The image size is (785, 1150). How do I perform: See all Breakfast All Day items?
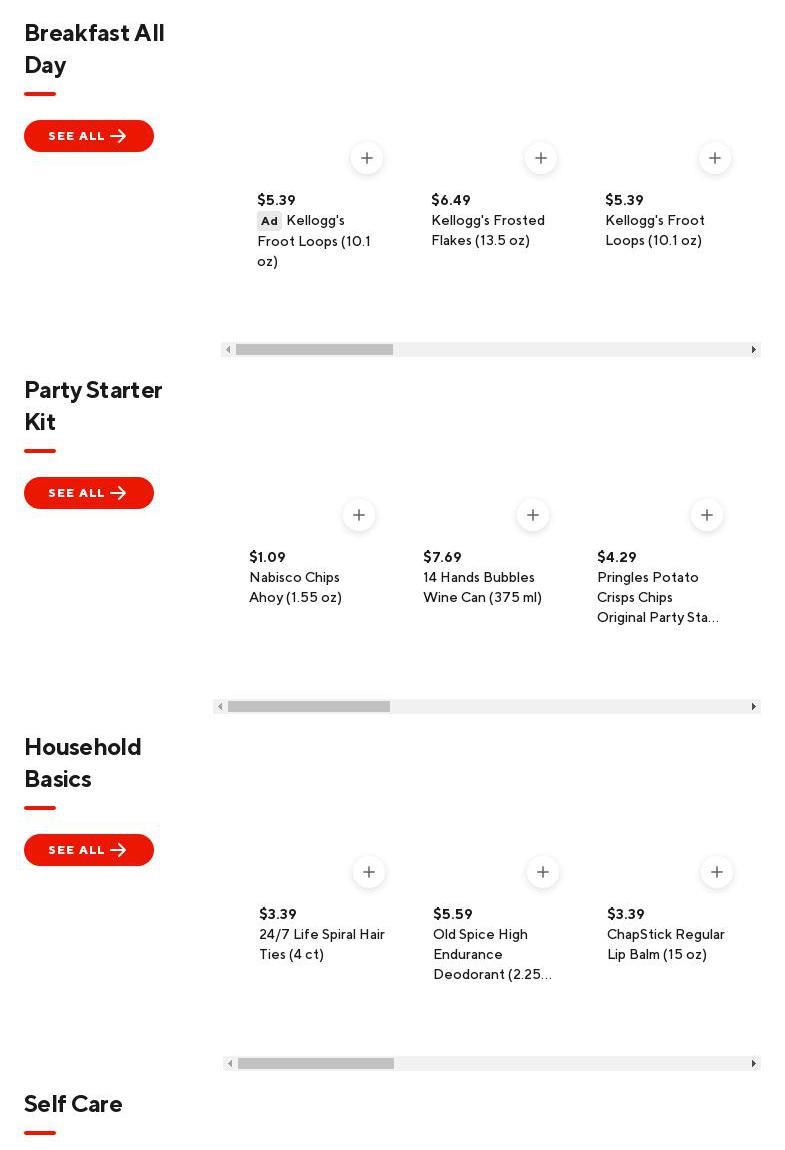point(89,136)
